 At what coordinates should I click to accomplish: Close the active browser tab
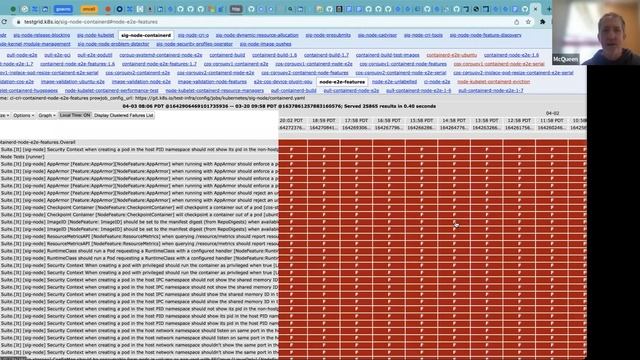tap(536, 9)
